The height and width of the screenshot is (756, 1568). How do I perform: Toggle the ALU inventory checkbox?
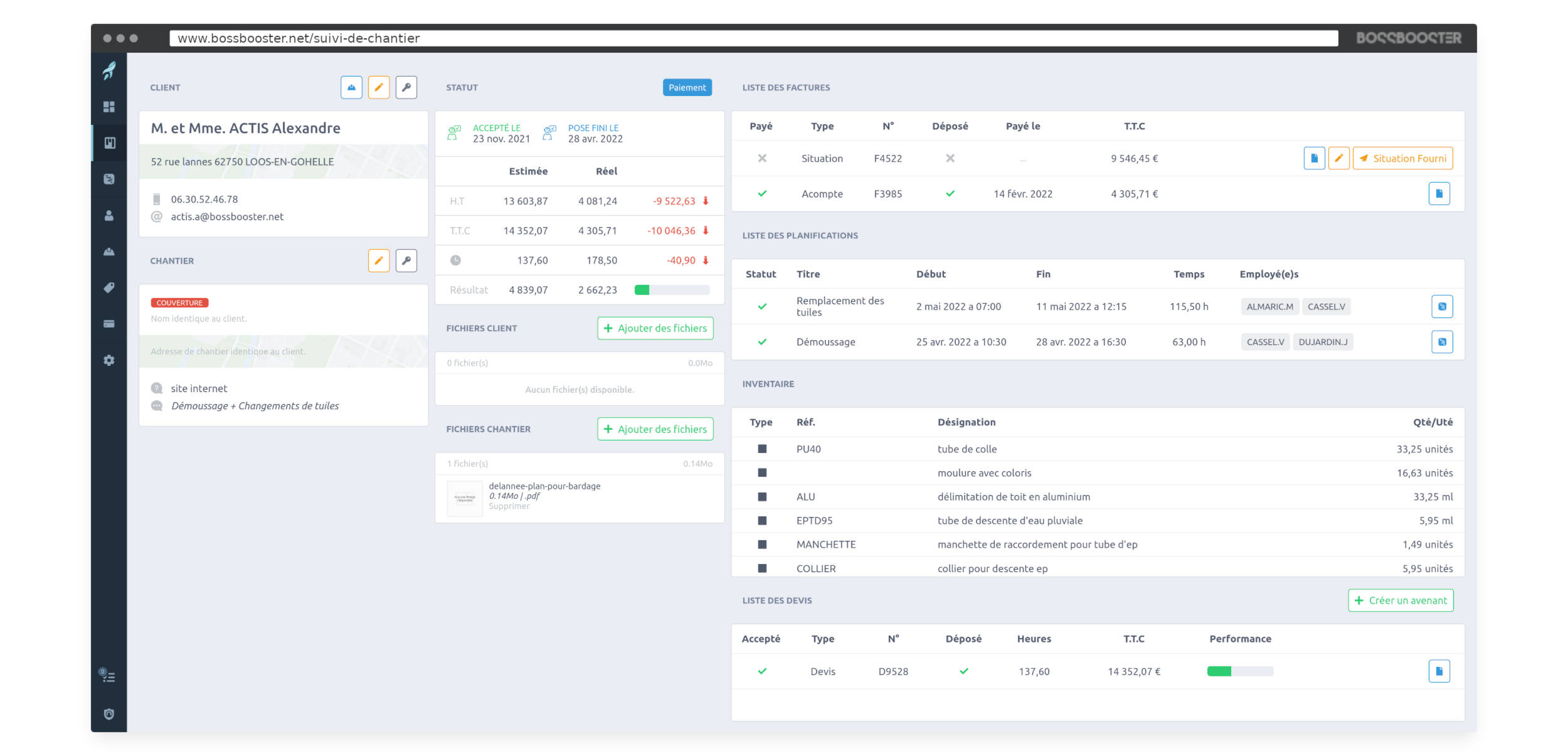[x=762, y=496]
